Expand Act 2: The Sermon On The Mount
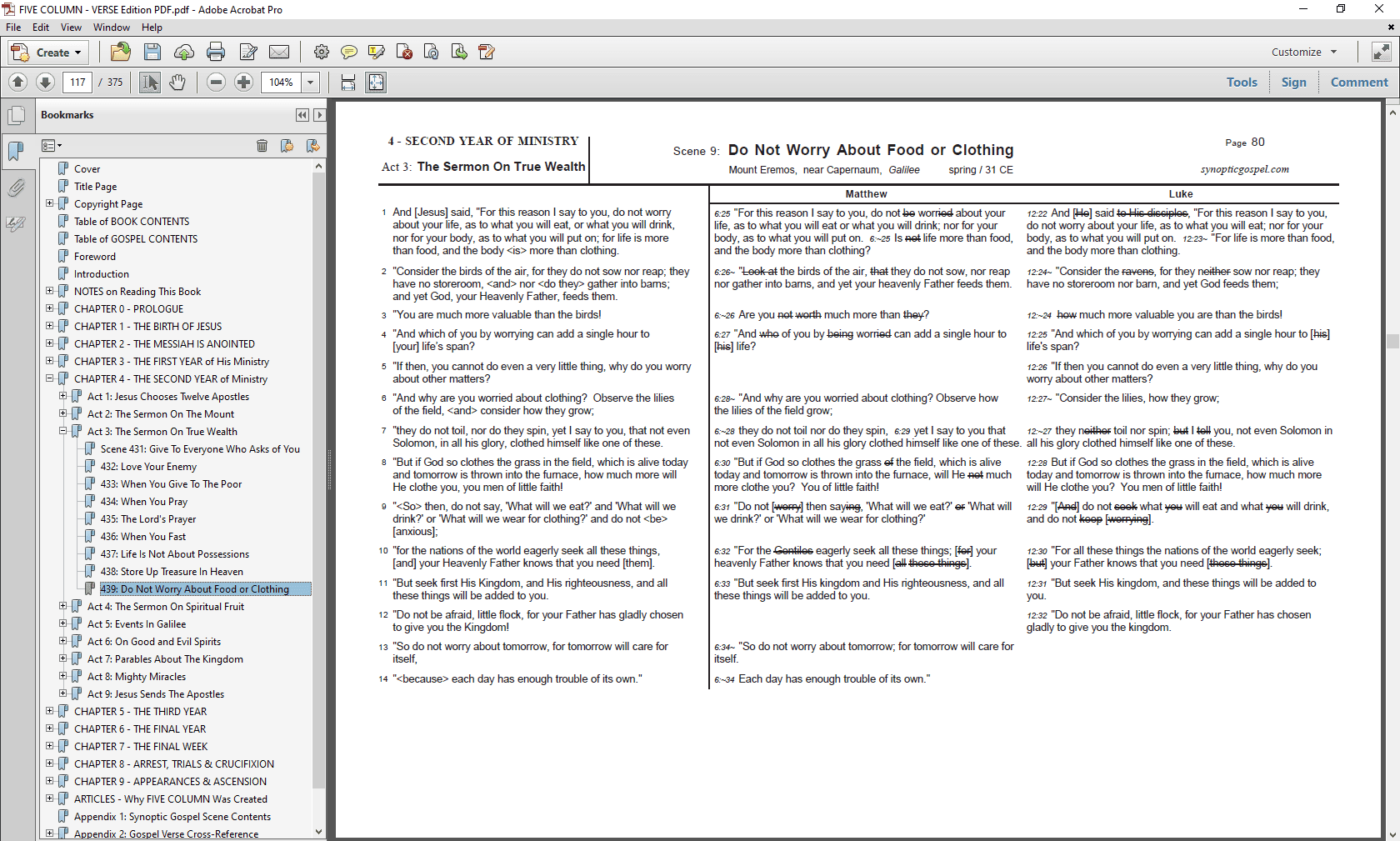The width and height of the screenshot is (1400, 841). pyautogui.click(x=62, y=413)
